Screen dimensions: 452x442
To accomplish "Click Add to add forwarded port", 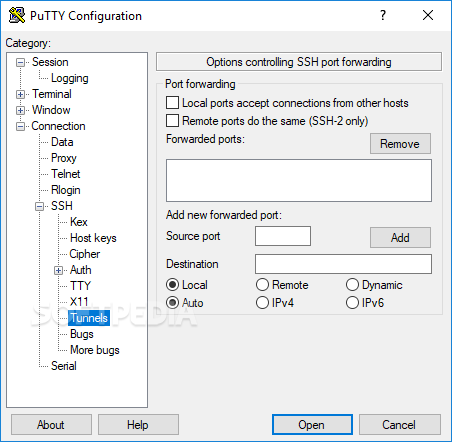I will coord(400,238).
